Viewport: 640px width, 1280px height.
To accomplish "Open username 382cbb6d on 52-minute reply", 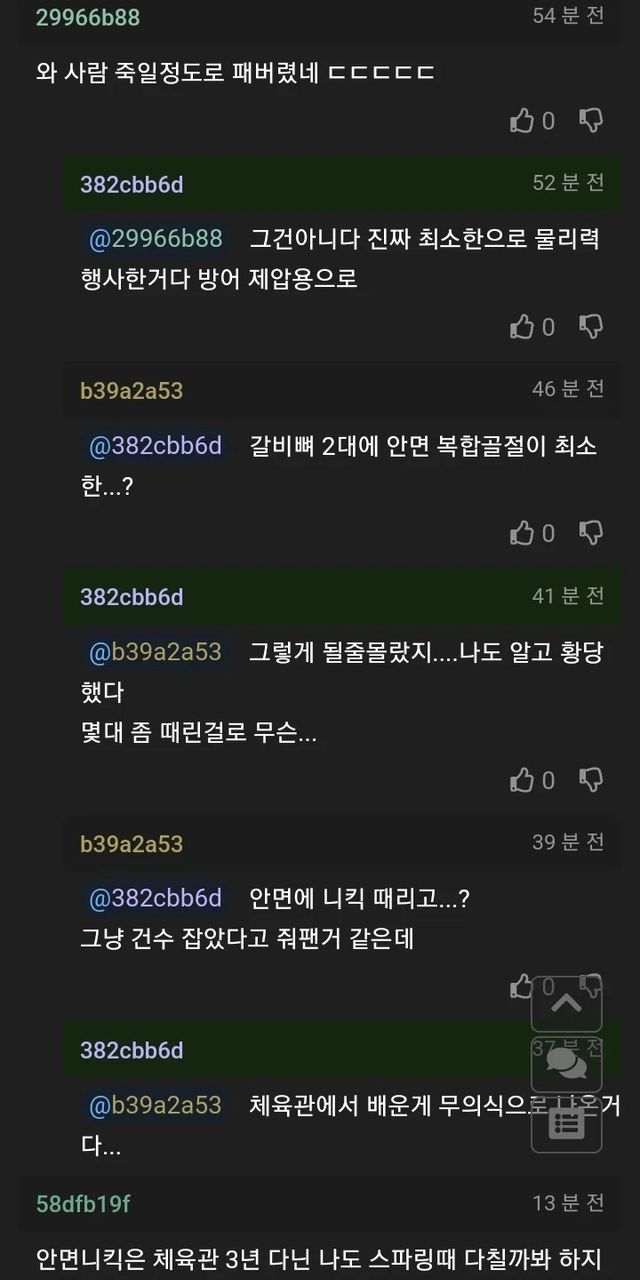I will [131, 184].
